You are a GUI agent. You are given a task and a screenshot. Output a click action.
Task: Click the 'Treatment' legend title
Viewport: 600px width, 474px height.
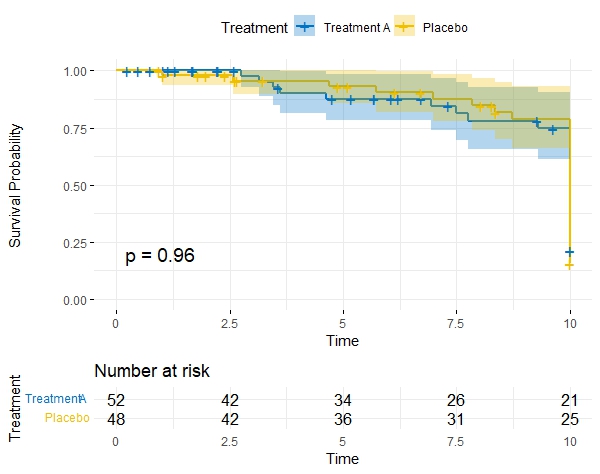click(x=256, y=28)
